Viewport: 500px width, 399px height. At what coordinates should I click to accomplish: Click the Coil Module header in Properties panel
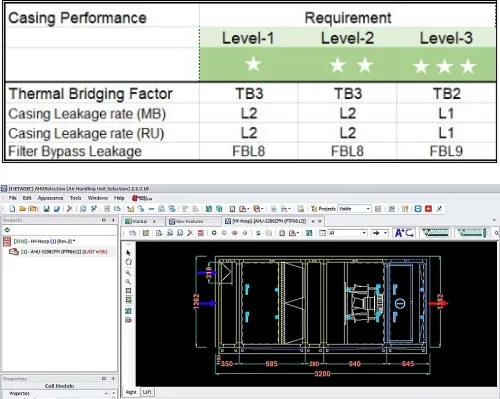tap(59, 386)
